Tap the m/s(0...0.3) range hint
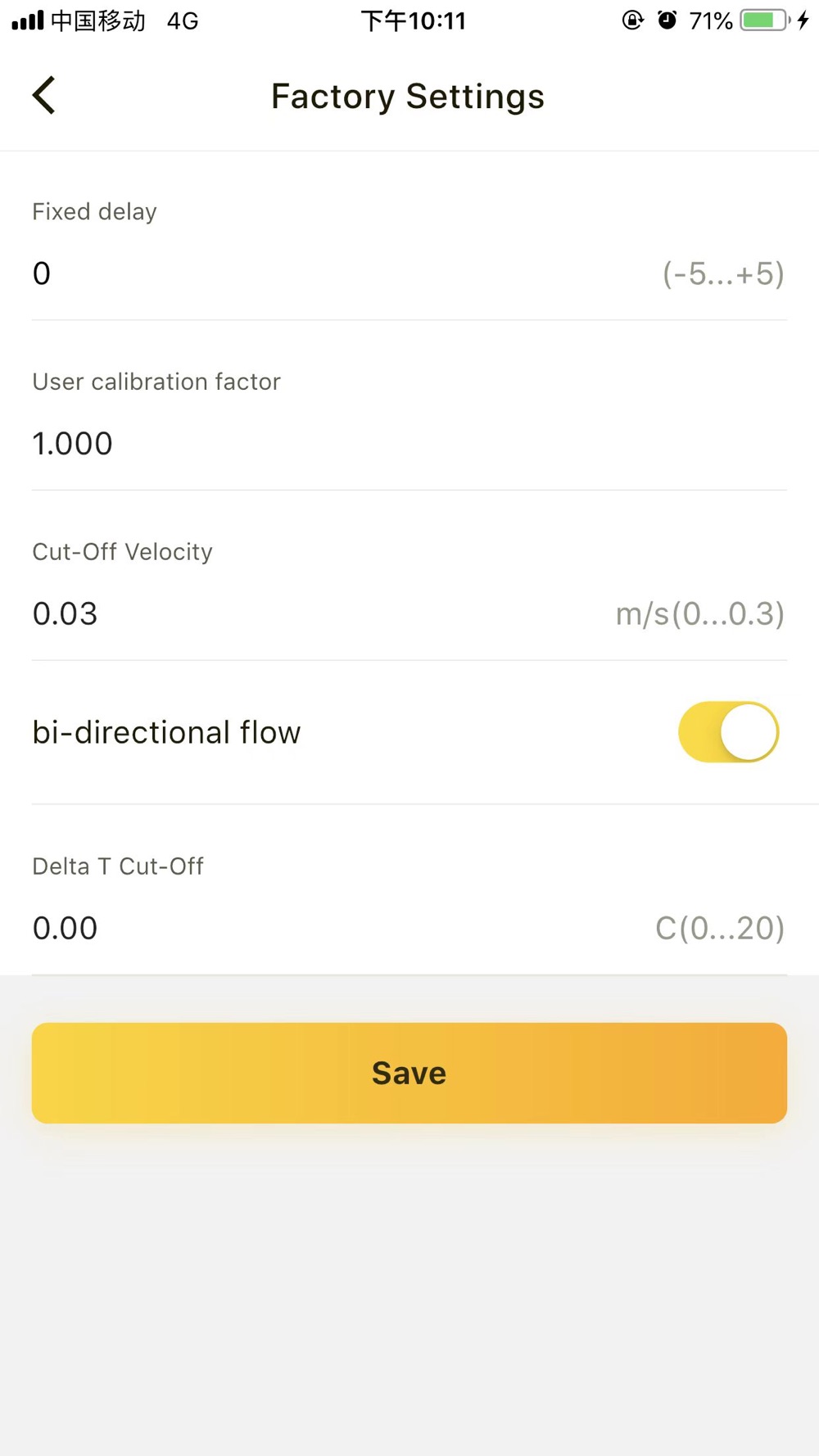This screenshot has width=819, height=1456. coord(700,614)
